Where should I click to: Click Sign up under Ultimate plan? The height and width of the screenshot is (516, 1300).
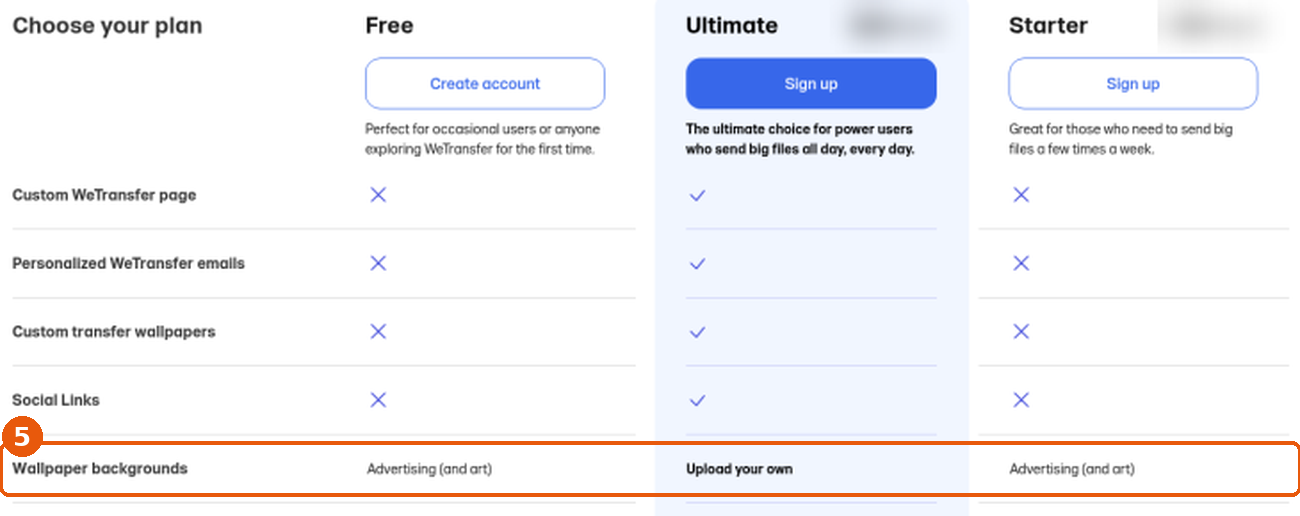point(811,84)
